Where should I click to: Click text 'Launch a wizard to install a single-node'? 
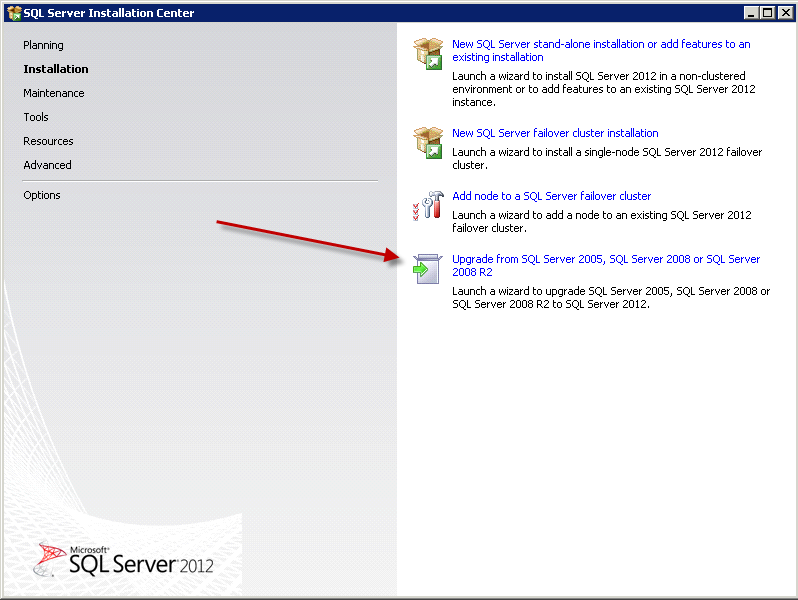547,152
